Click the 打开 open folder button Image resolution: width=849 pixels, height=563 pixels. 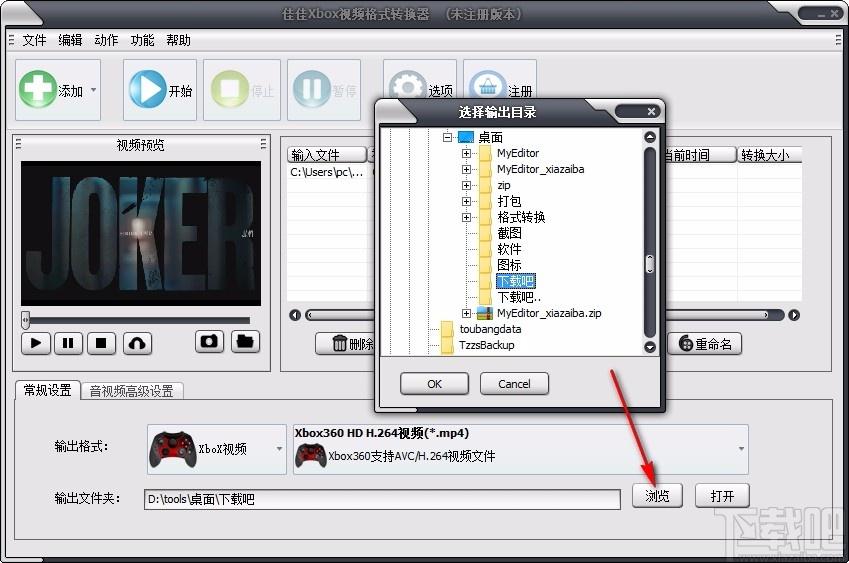tap(722, 495)
